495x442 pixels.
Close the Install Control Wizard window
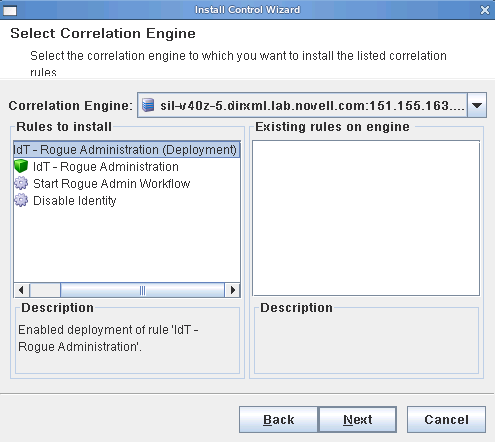(x=485, y=10)
